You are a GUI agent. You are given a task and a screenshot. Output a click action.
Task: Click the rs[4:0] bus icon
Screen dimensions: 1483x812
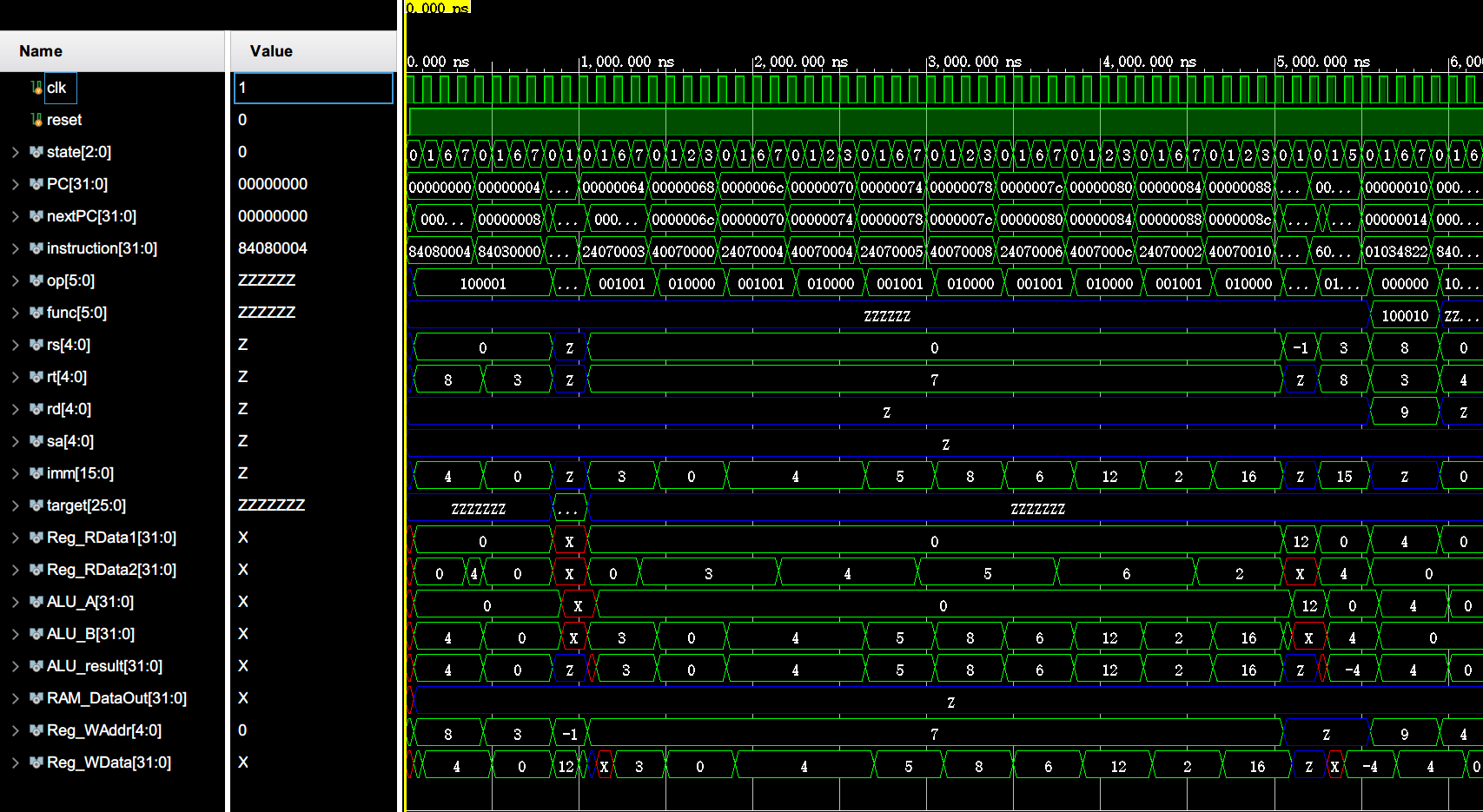pyautogui.click(x=36, y=345)
